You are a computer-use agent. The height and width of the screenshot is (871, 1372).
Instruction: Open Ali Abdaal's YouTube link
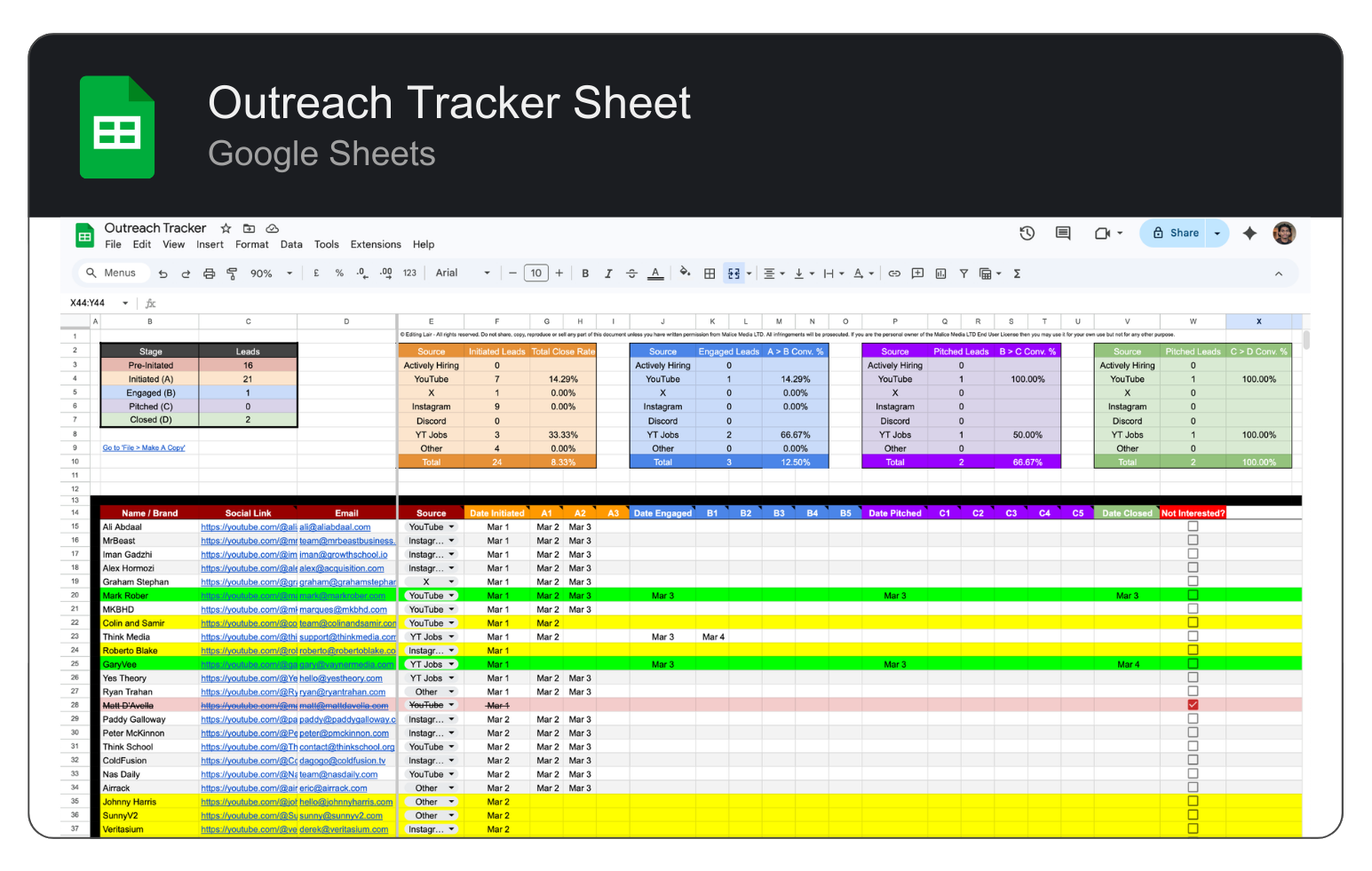[x=249, y=527]
